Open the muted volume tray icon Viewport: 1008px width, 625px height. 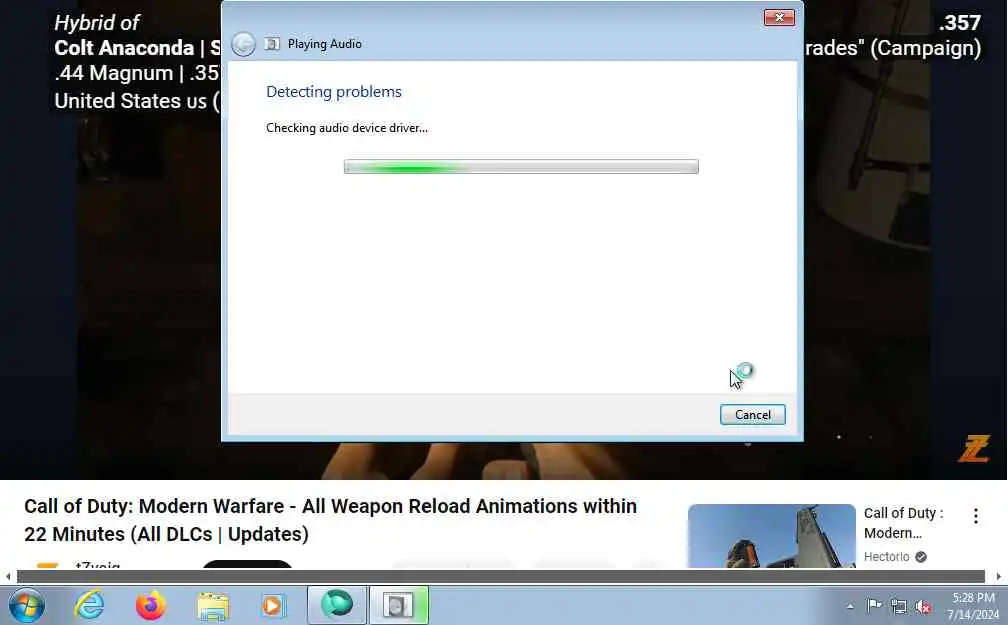tap(923, 606)
